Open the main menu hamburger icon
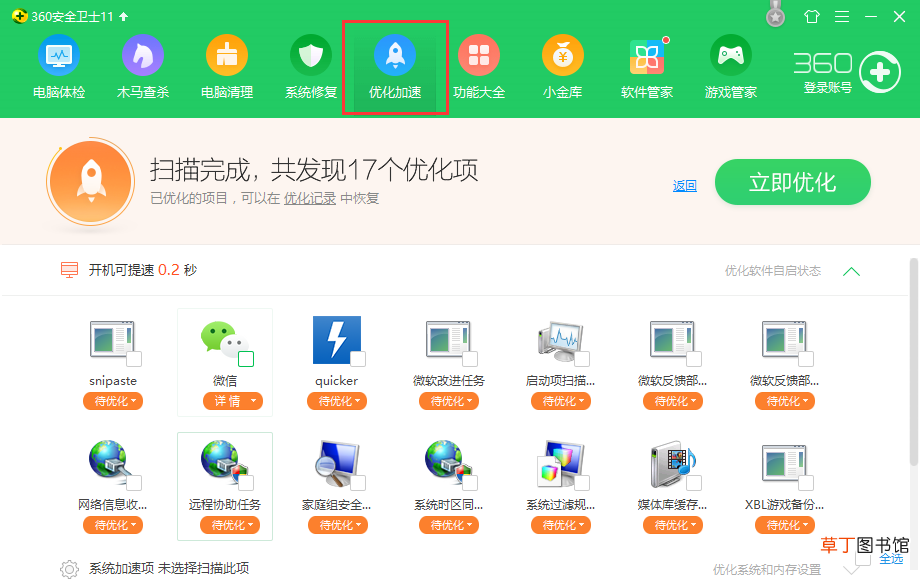 tap(842, 16)
